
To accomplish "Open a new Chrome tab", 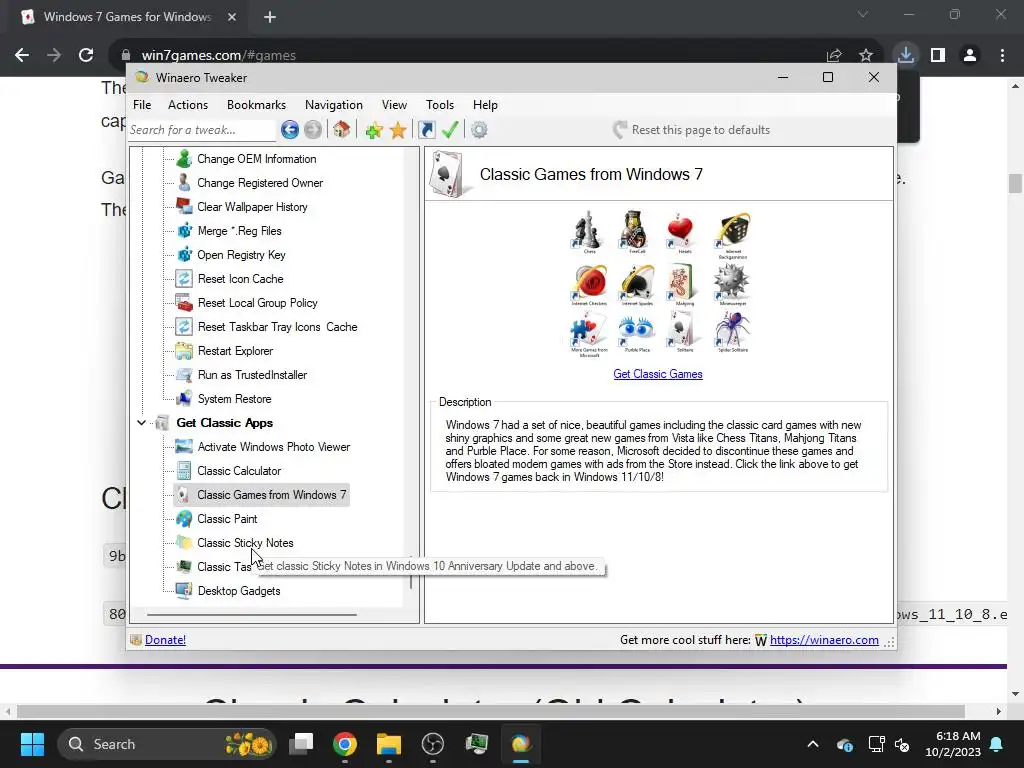I will [270, 17].
